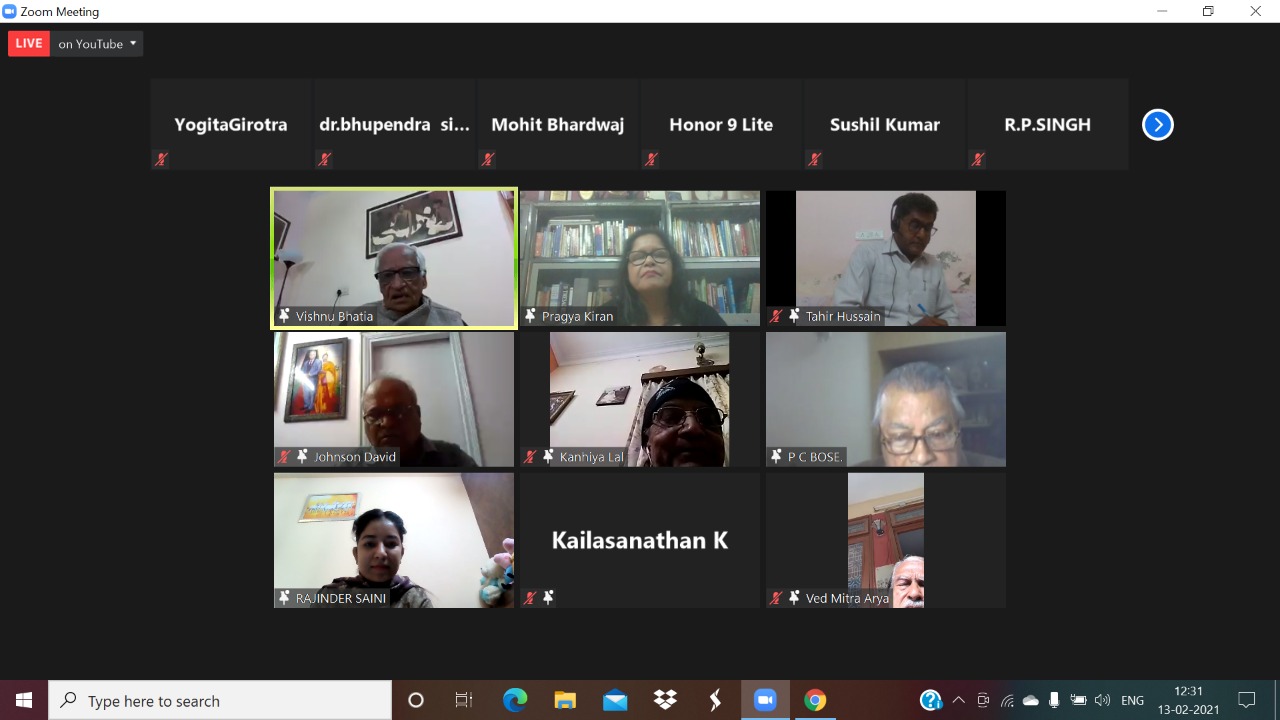
Task: Expand hidden system tray icons chevron
Action: point(959,700)
